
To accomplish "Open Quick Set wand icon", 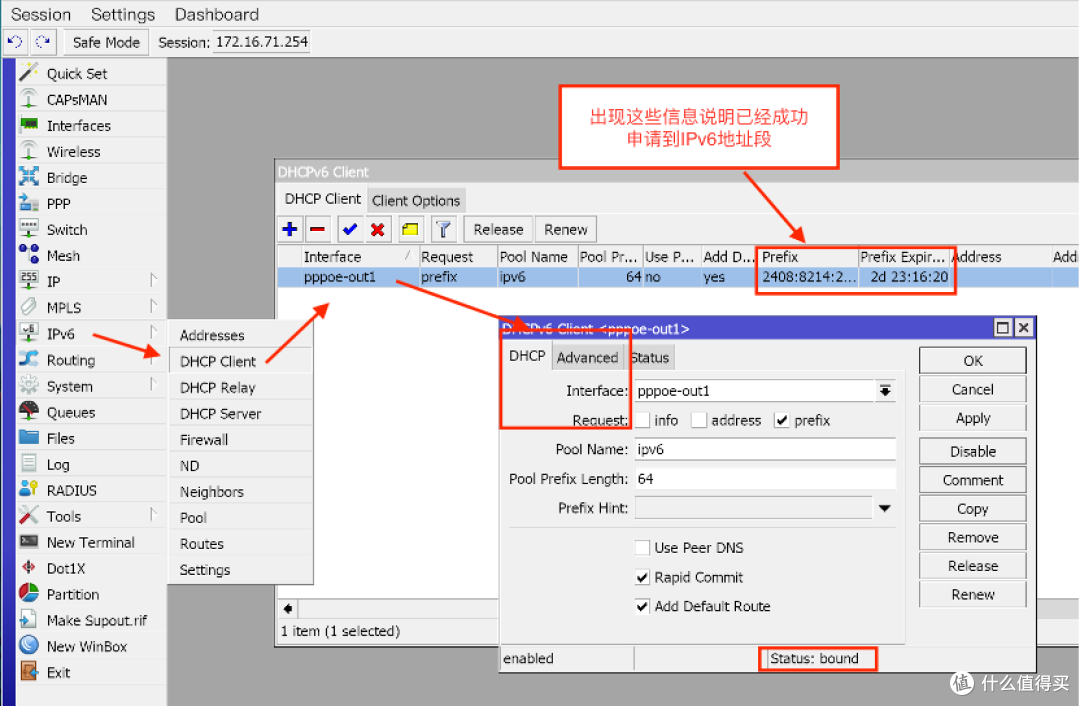I will [29, 72].
